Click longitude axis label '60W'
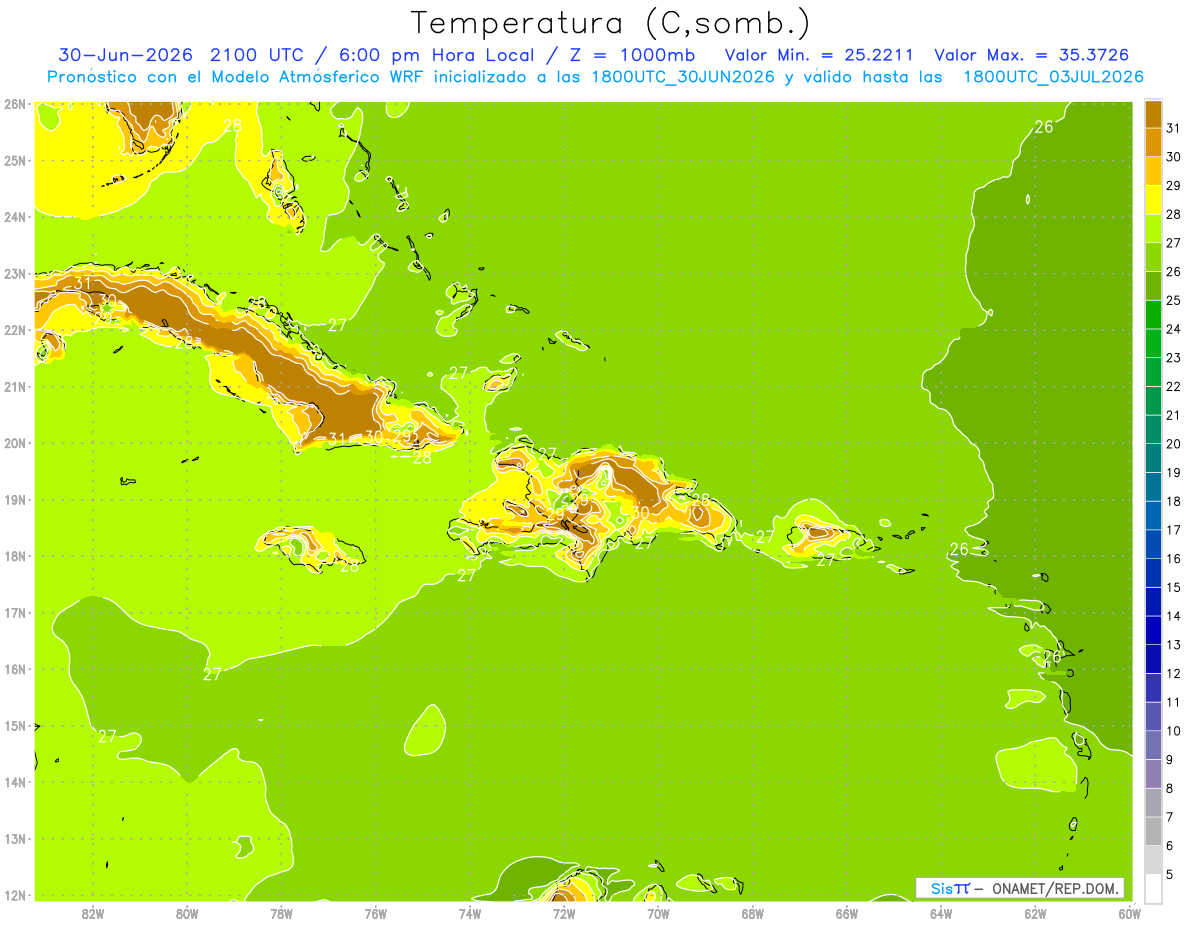 pos(1129,913)
